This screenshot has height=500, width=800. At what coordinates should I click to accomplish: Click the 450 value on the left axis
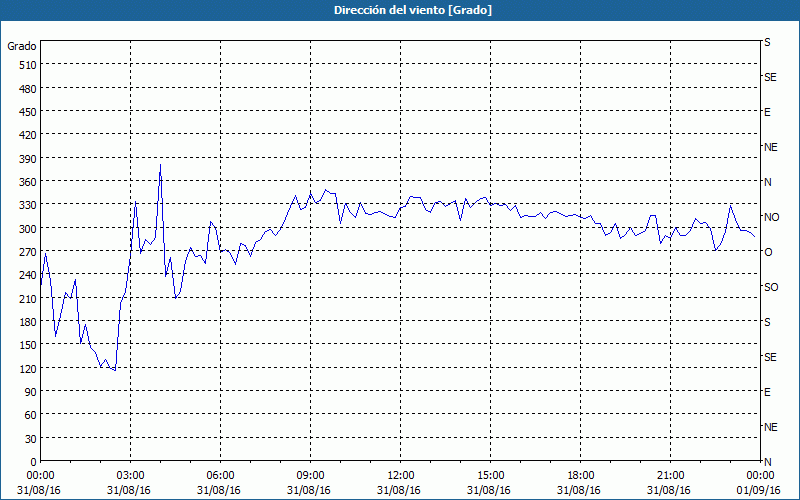click(x=28, y=112)
